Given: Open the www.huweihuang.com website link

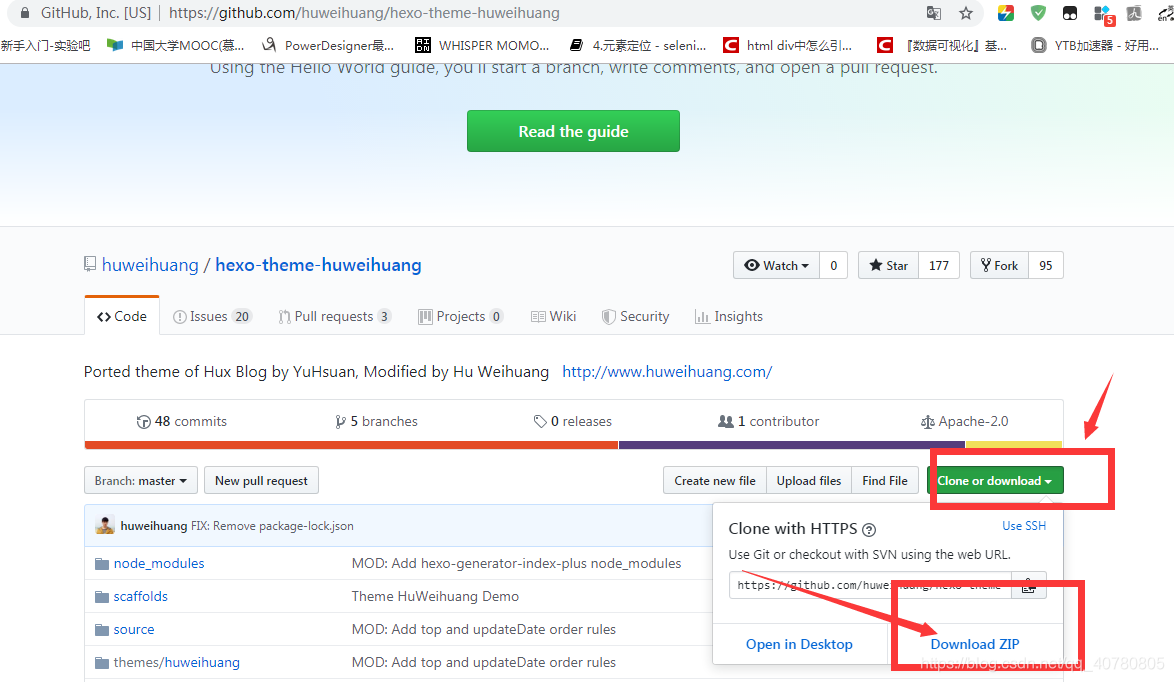Looking at the screenshot, I should (x=667, y=372).
